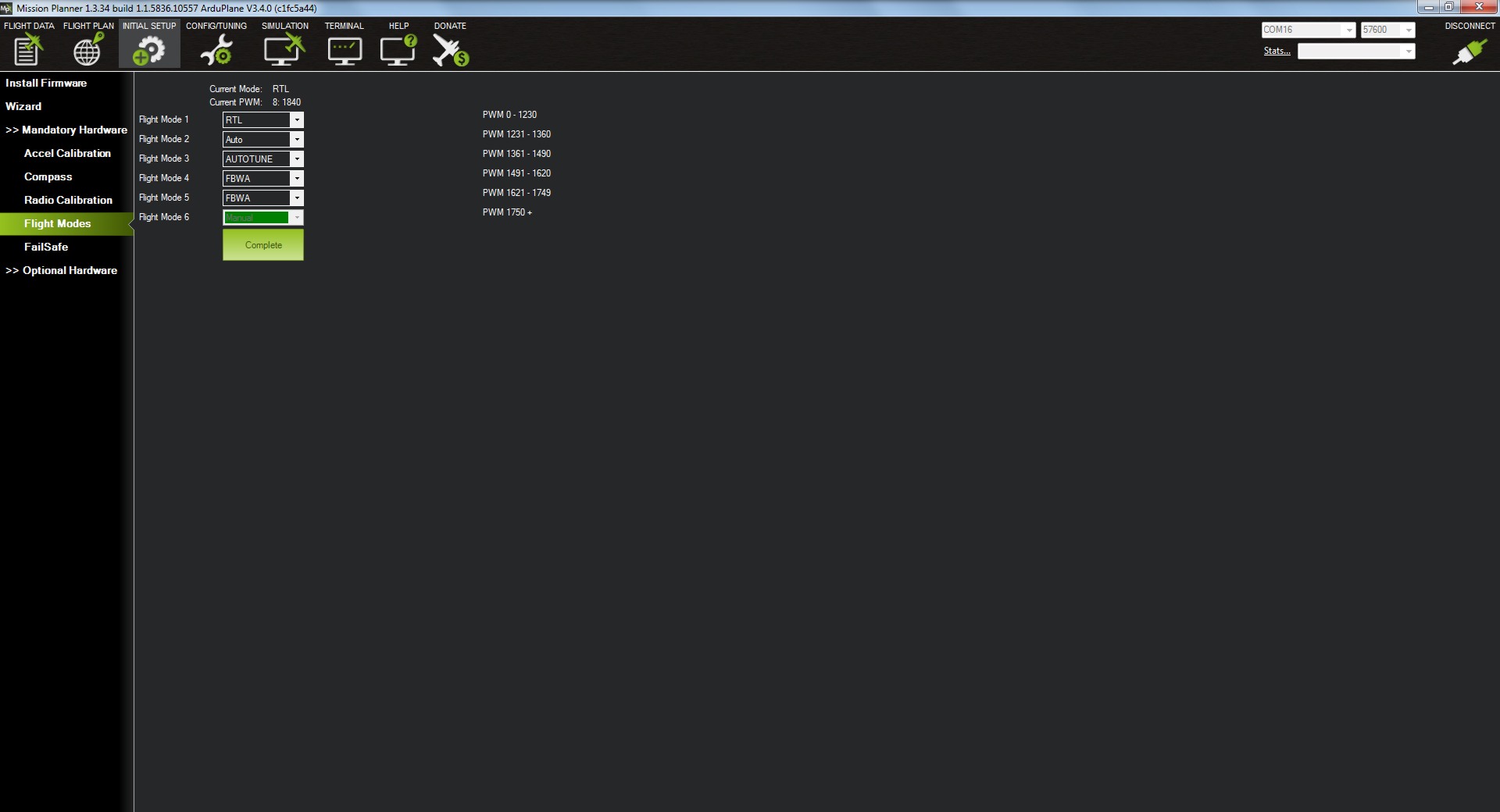
Task: Go to Radio Calibration in sidebar
Action: [68, 201]
